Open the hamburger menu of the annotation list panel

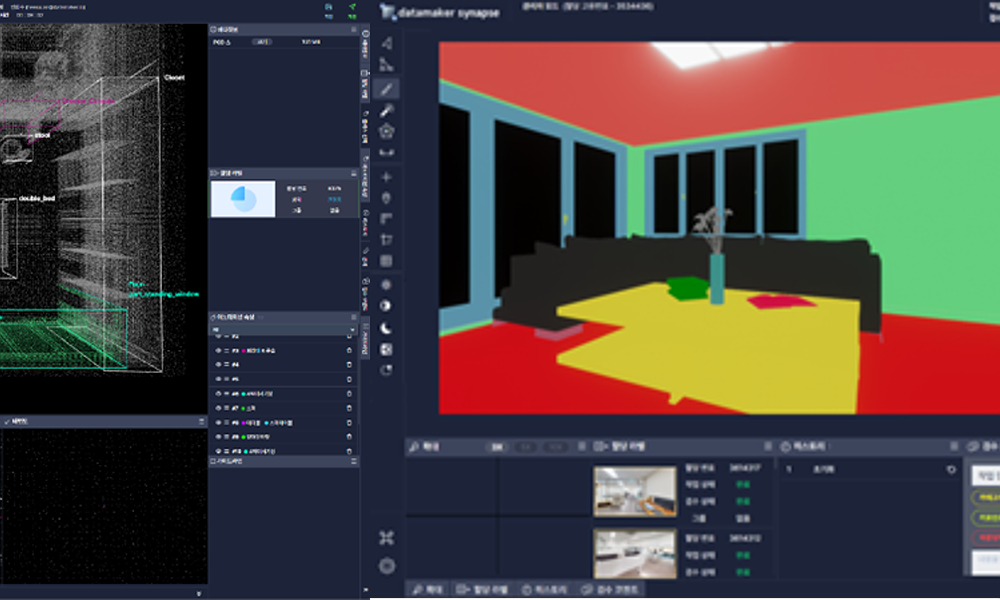point(353,317)
